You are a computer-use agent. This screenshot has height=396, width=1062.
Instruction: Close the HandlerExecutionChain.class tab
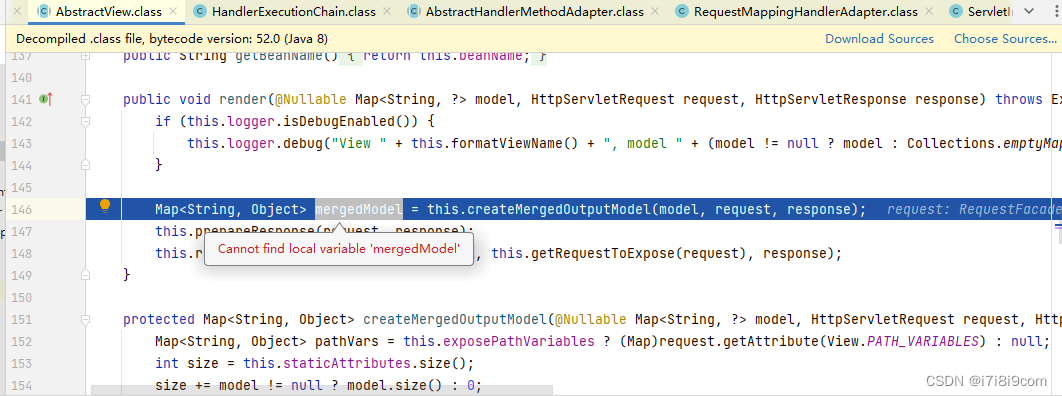point(387,12)
